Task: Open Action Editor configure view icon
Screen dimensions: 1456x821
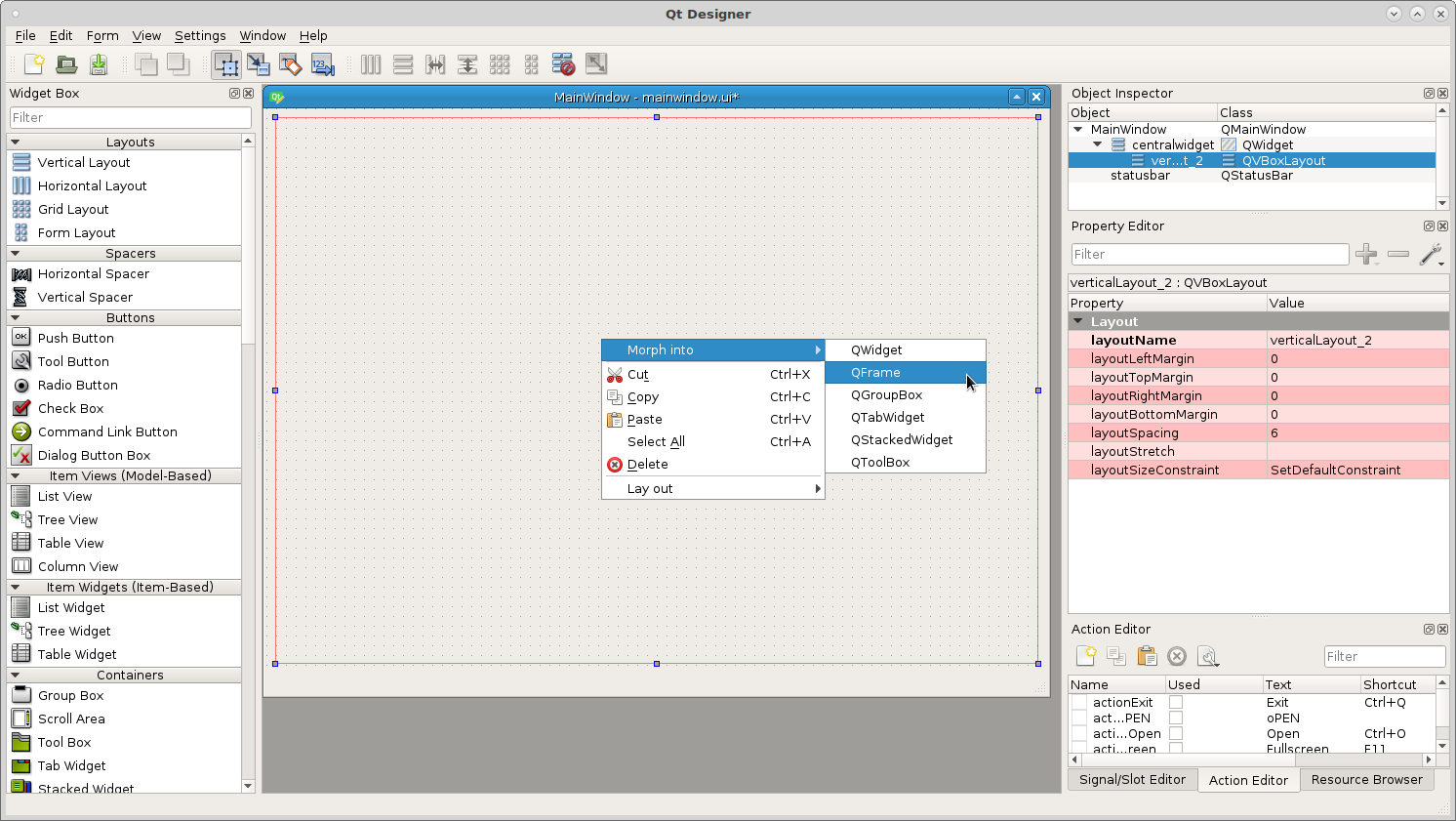Action: [x=1208, y=656]
